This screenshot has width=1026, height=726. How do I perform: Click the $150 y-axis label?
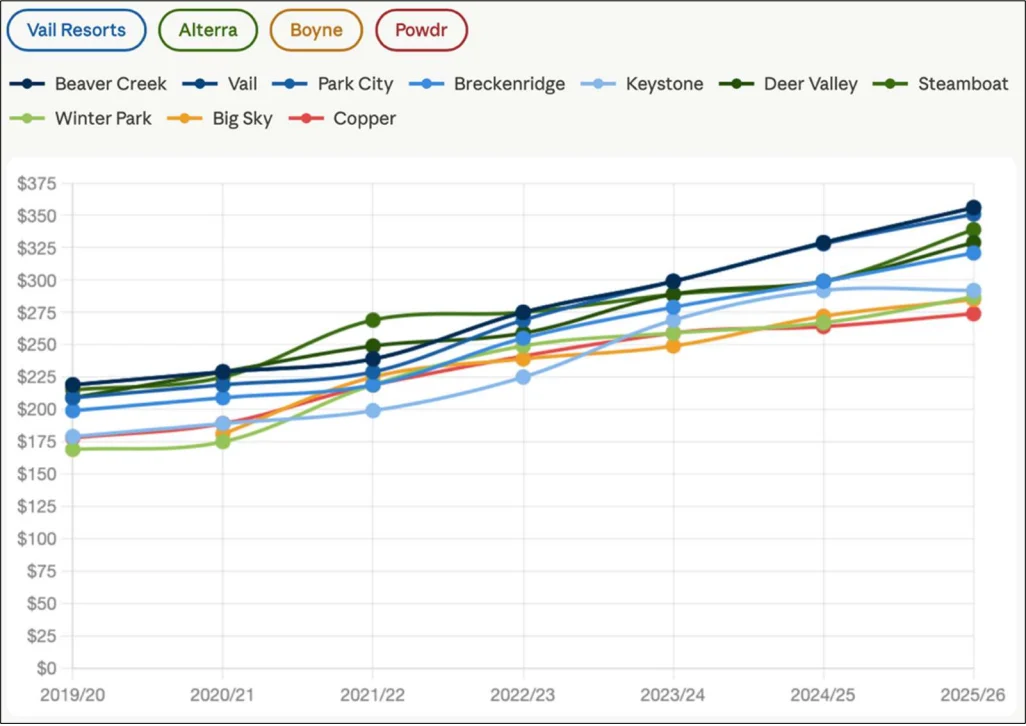tap(37, 474)
